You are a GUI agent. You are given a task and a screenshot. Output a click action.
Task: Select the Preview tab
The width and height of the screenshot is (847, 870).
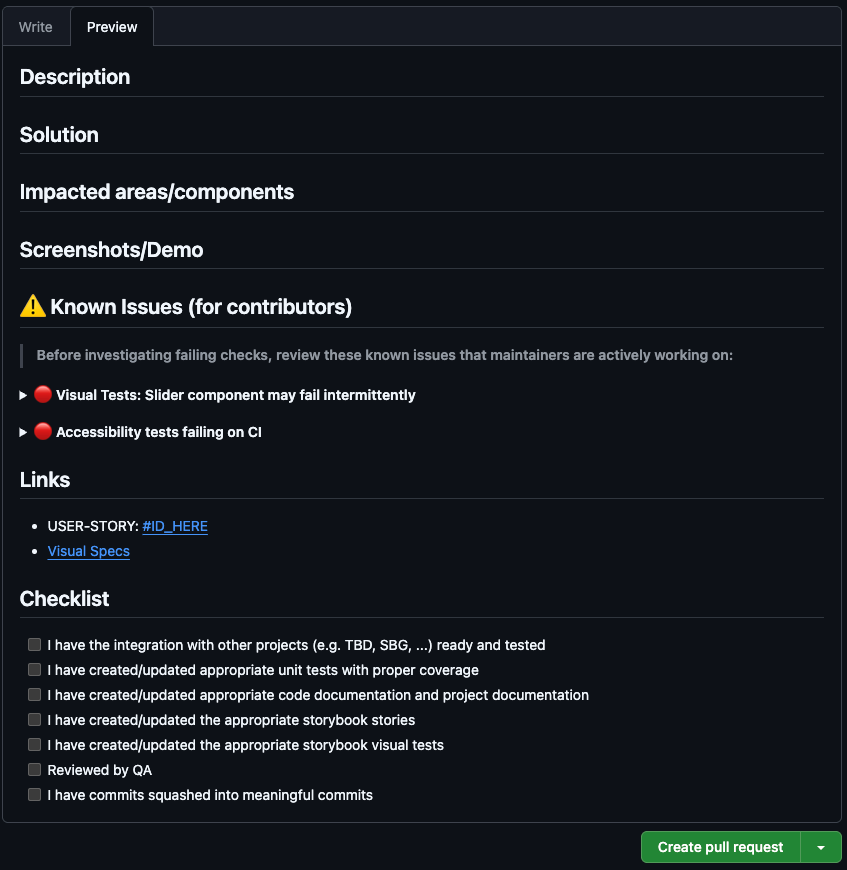pos(112,27)
